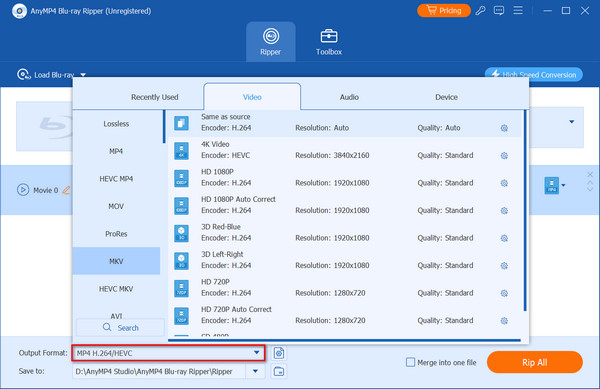Click the preset list vertical scrollbar
The height and width of the screenshot is (389, 600).
(525, 210)
